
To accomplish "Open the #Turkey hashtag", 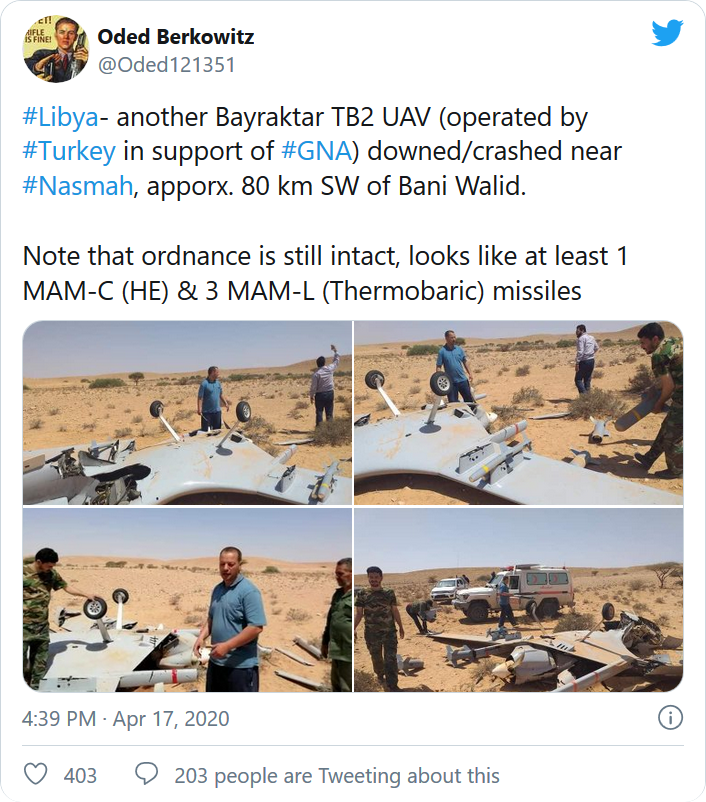I will coord(69,151).
